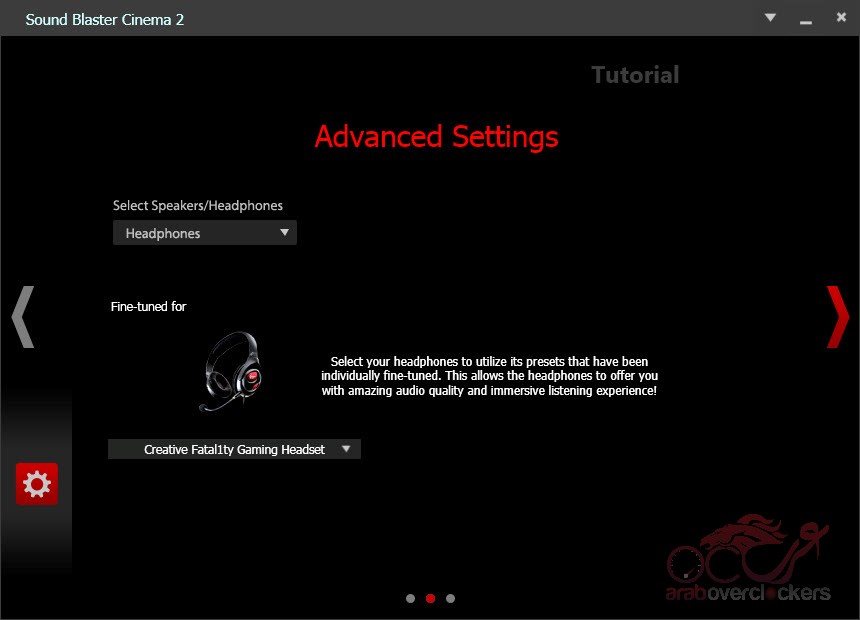Click the Tutorial label at the top

(x=635, y=75)
